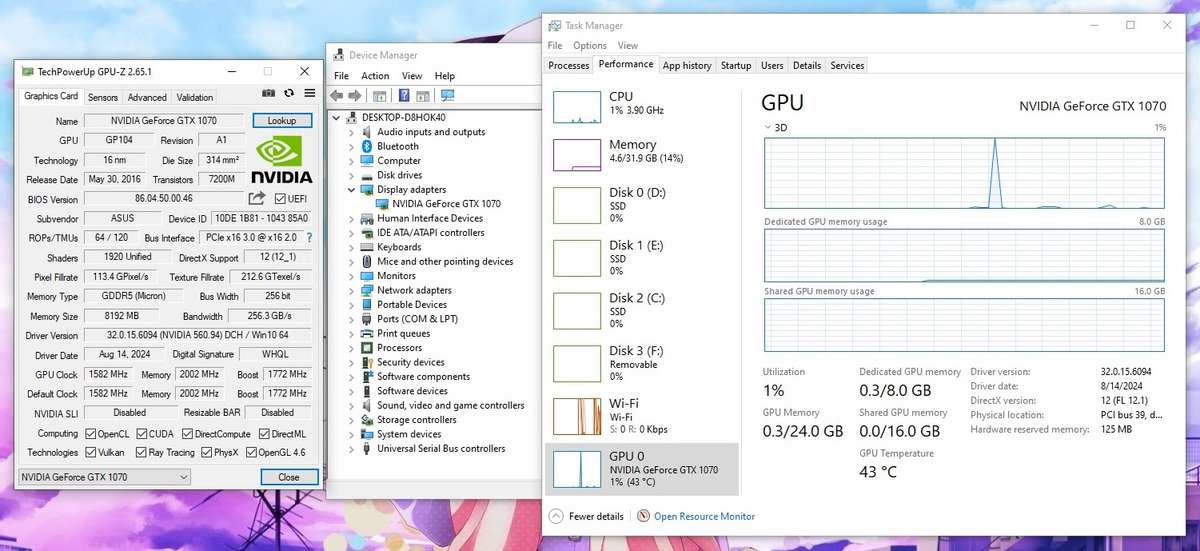Expand the Disk drives tree node
Viewport: 1200px width, 551px height.
click(351, 175)
